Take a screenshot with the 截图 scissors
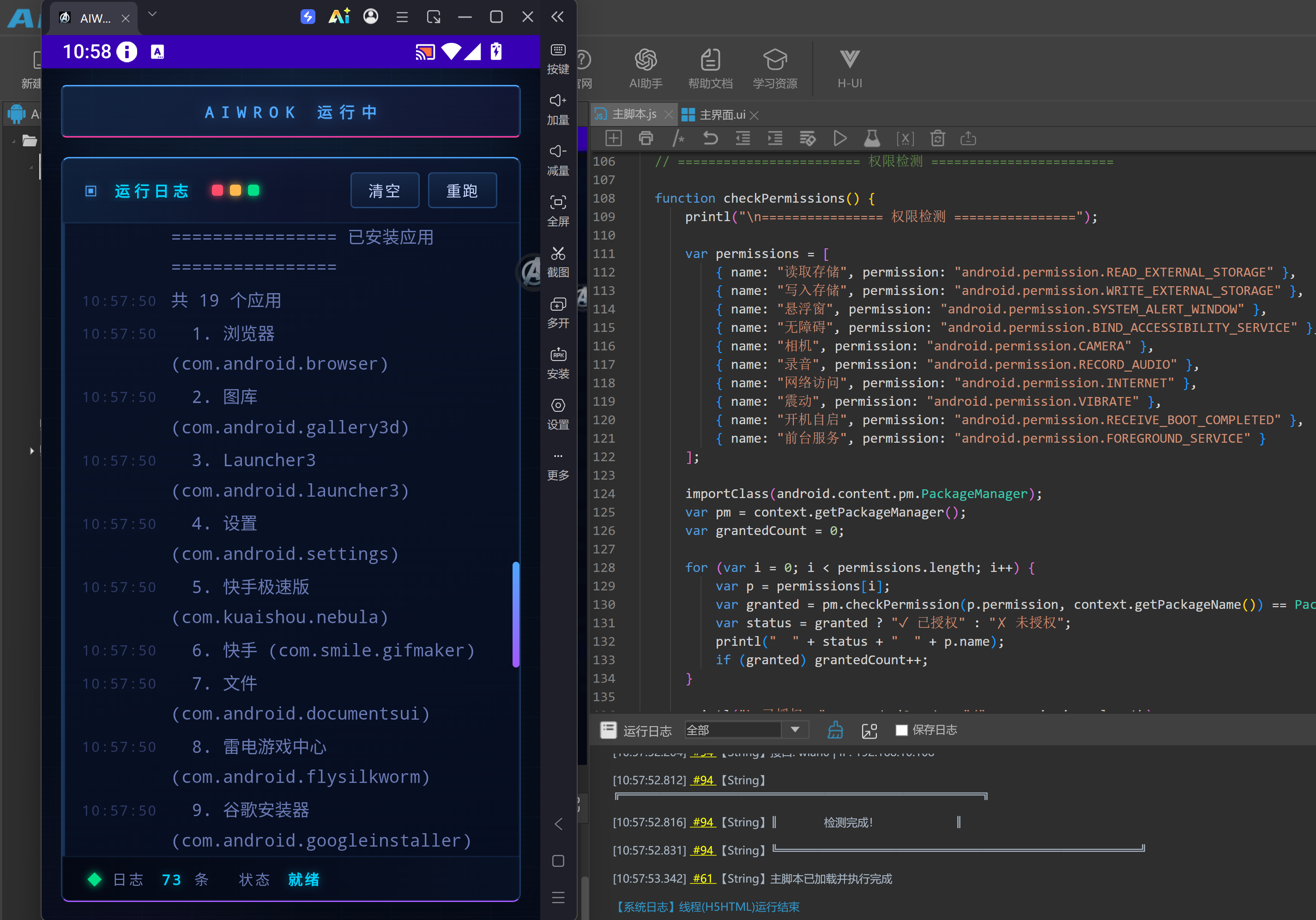Viewport: 1316px width, 920px height. coord(558,262)
